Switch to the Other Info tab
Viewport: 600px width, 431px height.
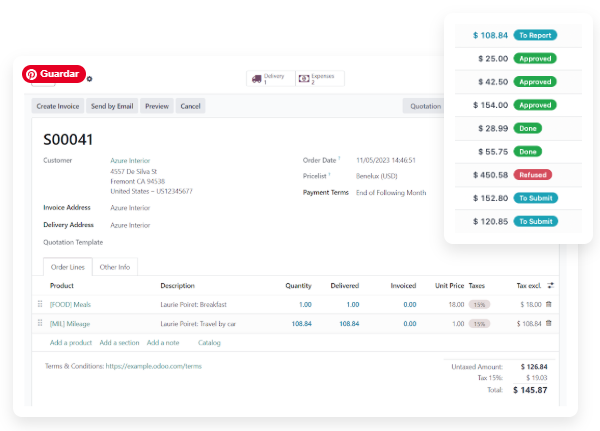click(x=115, y=267)
